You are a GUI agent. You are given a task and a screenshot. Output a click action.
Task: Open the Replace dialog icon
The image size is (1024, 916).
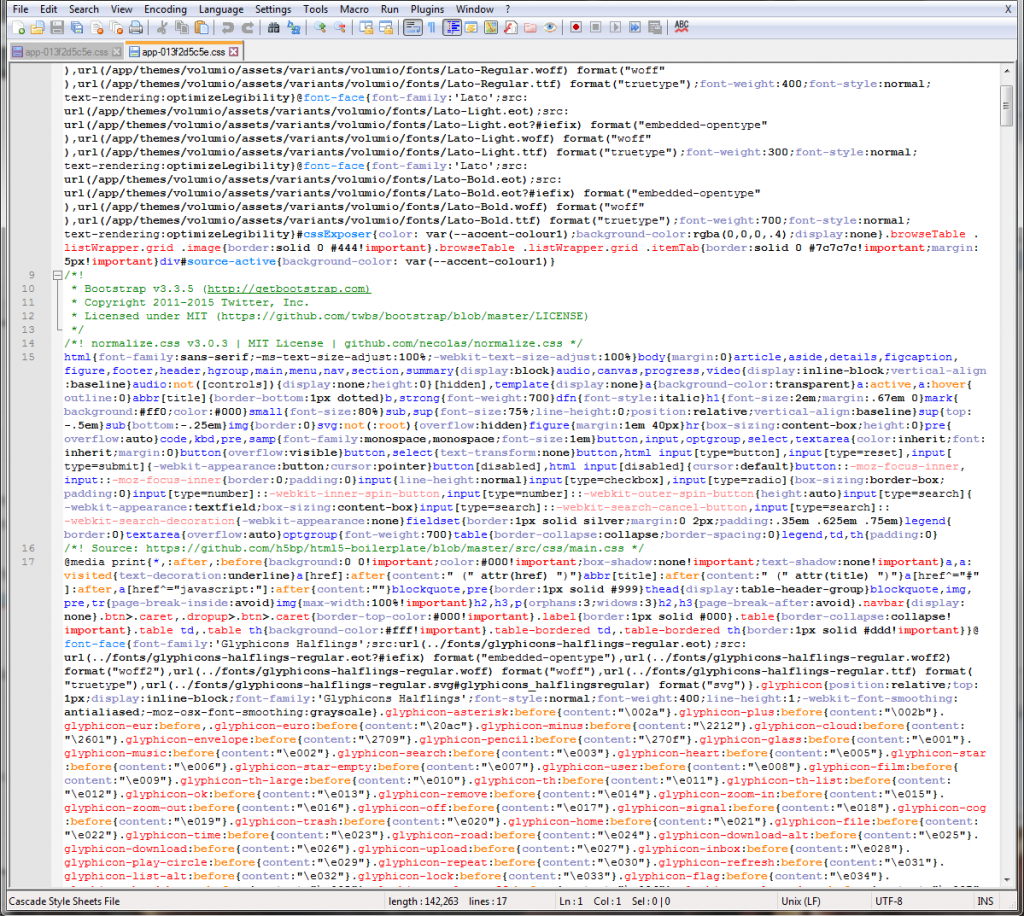[294, 27]
